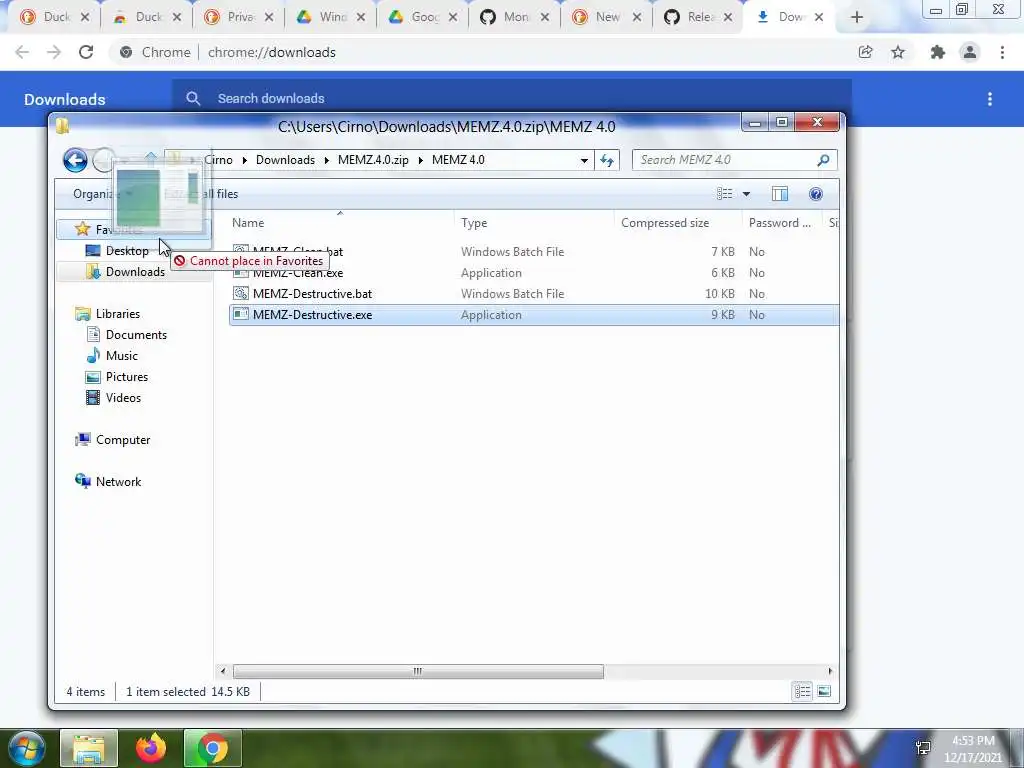Click Chrome reload page button

click(86, 52)
